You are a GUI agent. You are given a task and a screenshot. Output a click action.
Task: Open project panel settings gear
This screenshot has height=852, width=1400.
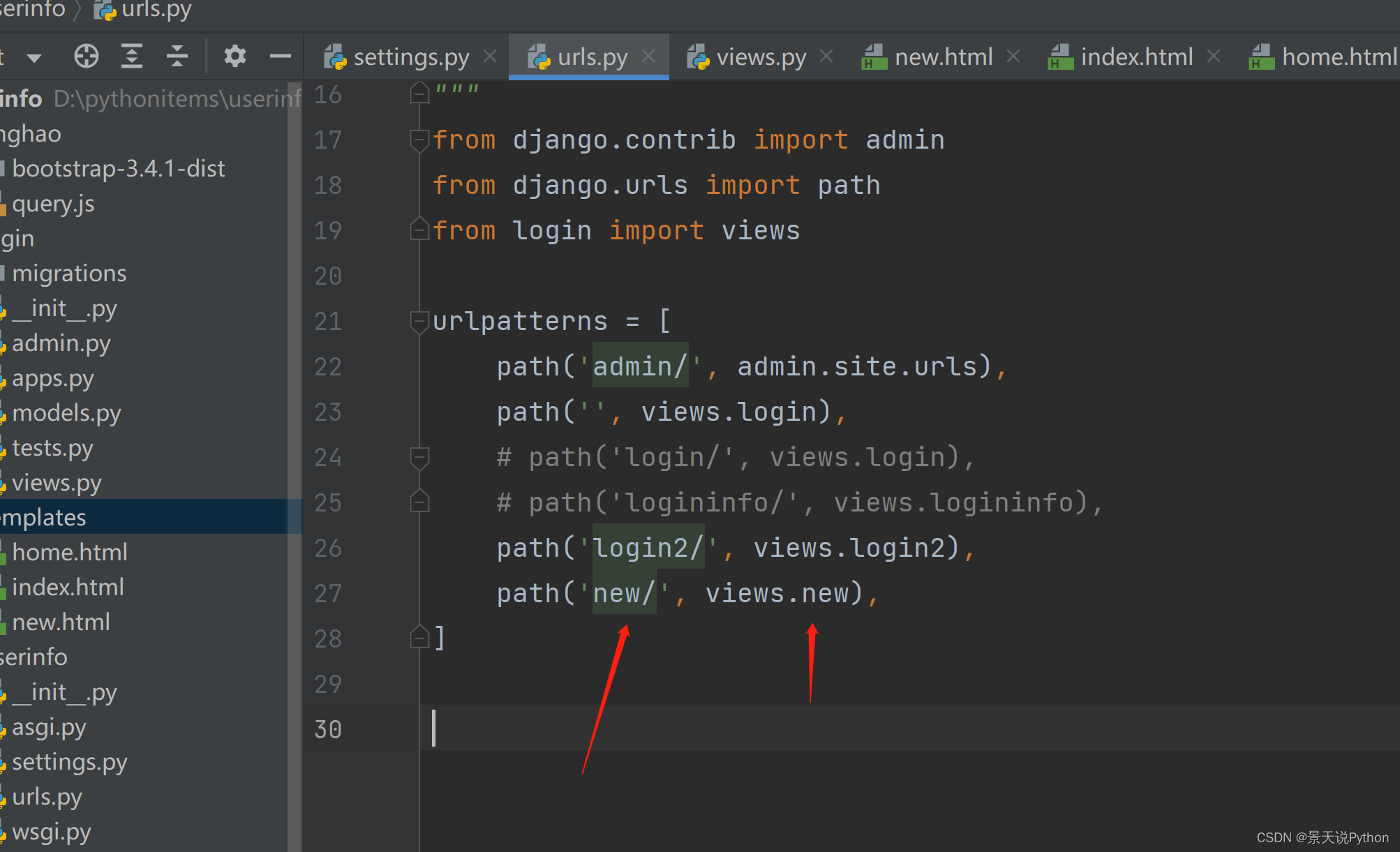[x=235, y=56]
